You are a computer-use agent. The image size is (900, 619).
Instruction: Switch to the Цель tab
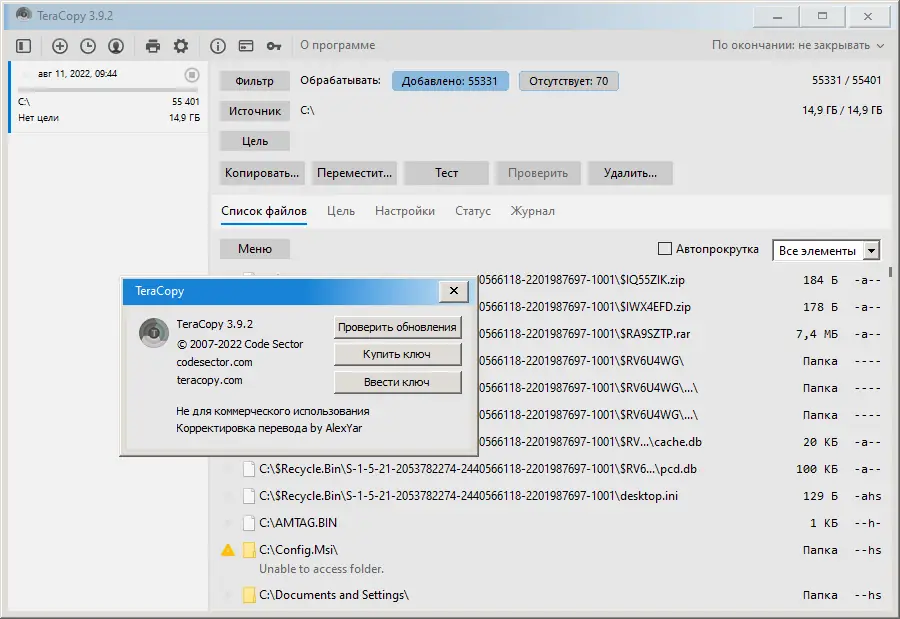[x=341, y=211]
